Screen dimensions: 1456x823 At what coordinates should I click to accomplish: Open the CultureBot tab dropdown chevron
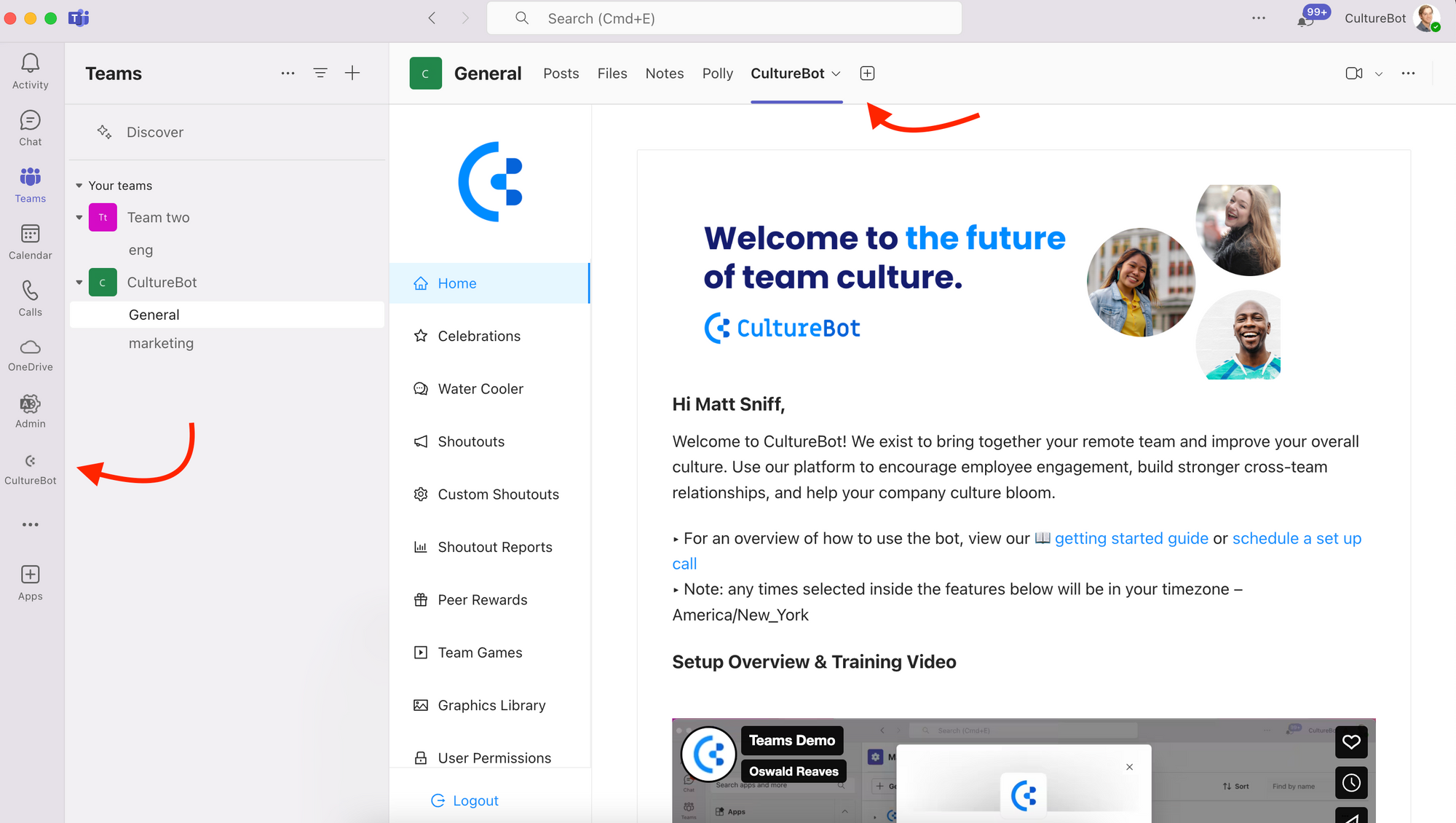(x=836, y=74)
